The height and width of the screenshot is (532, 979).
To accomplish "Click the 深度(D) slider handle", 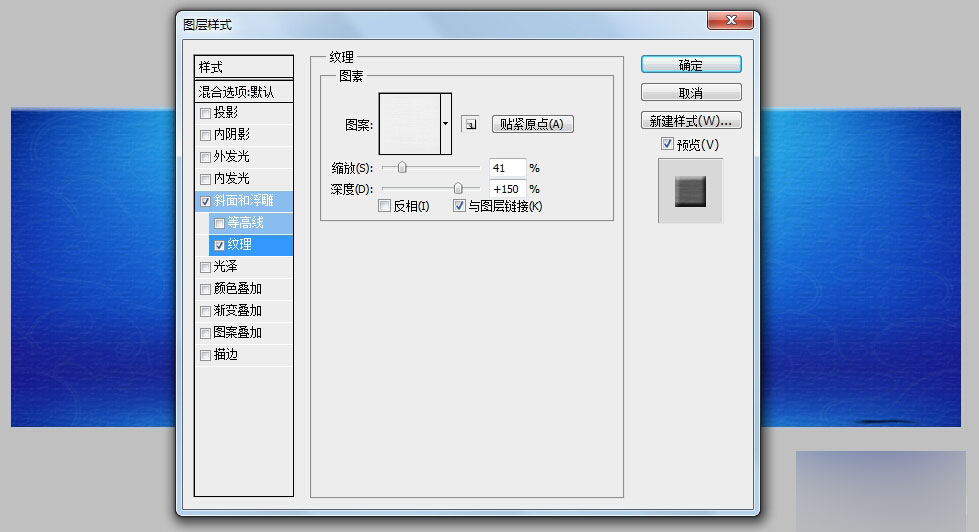I will 458,188.
